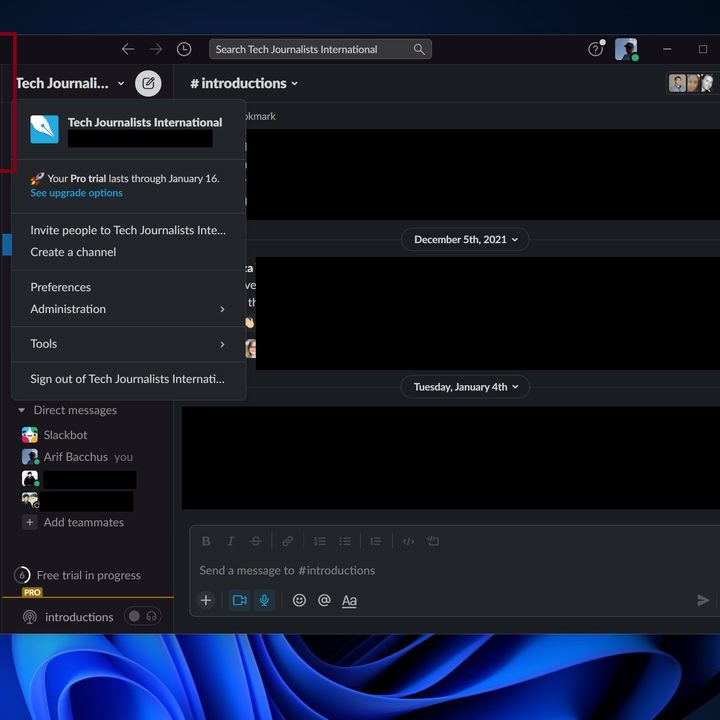Open the emoji picker
Viewport: 720px width, 720px height.
coord(299,600)
